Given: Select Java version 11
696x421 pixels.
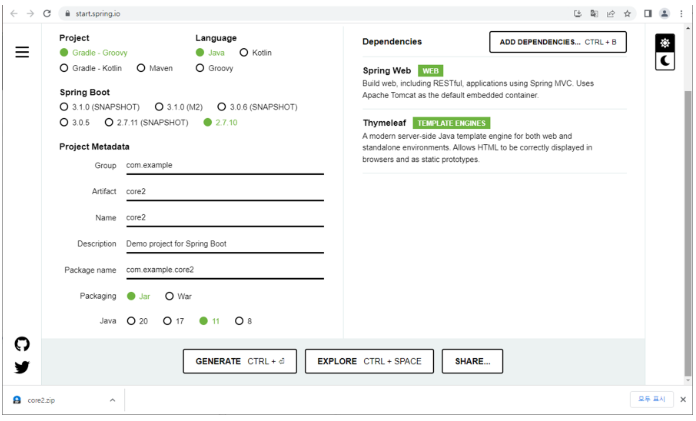Looking at the screenshot, I should tap(210, 321).
